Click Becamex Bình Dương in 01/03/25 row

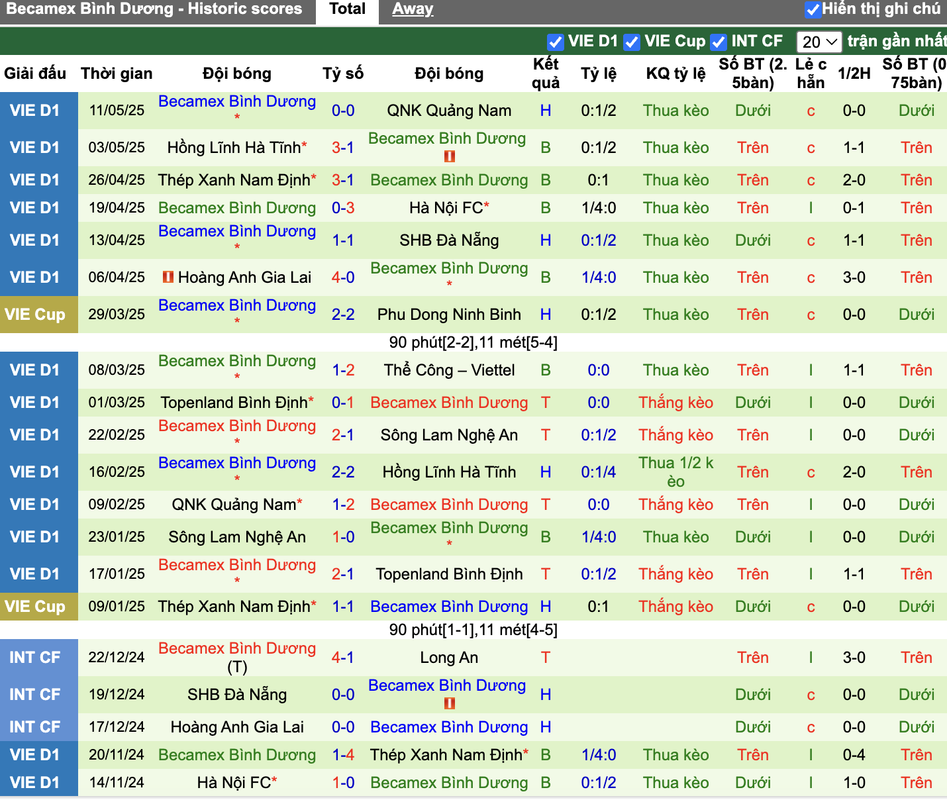click(x=449, y=403)
